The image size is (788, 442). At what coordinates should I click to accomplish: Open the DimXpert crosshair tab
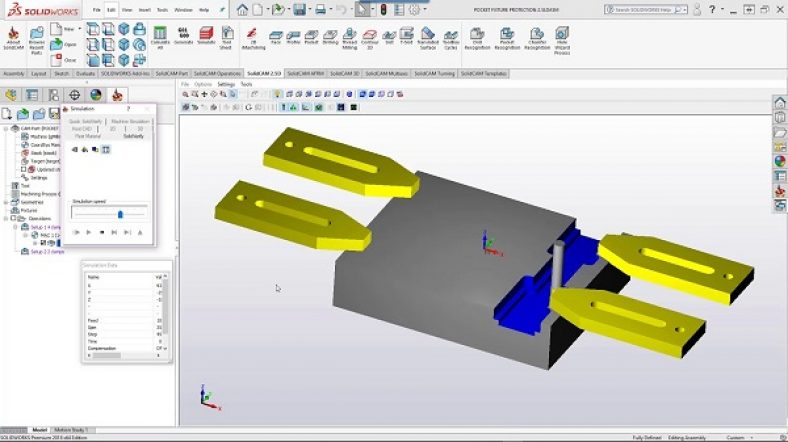click(74, 95)
